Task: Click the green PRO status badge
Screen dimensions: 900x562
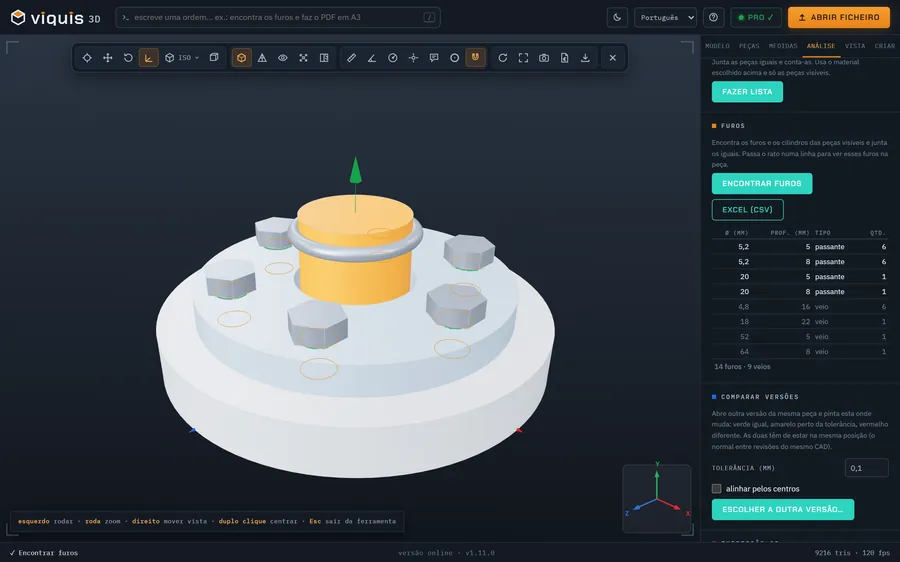Action: [x=756, y=17]
